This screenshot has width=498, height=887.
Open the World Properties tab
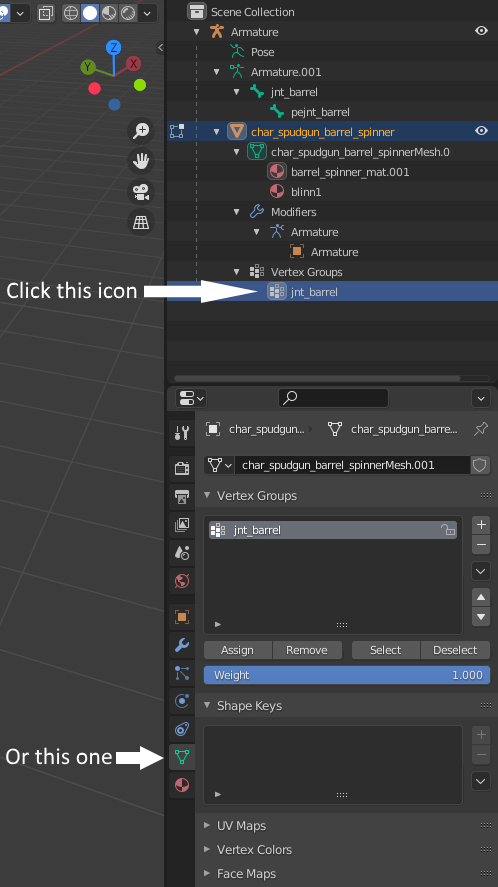coord(182,581)
